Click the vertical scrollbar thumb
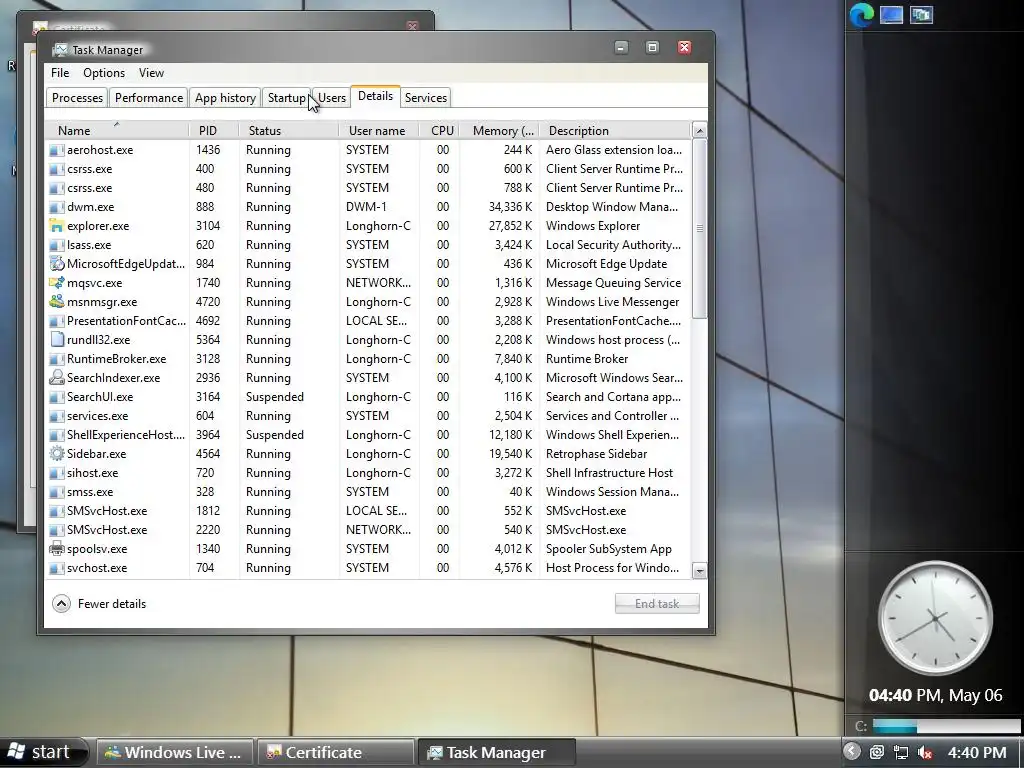This screenshot has width=1024, height=768. coord(699,229)
